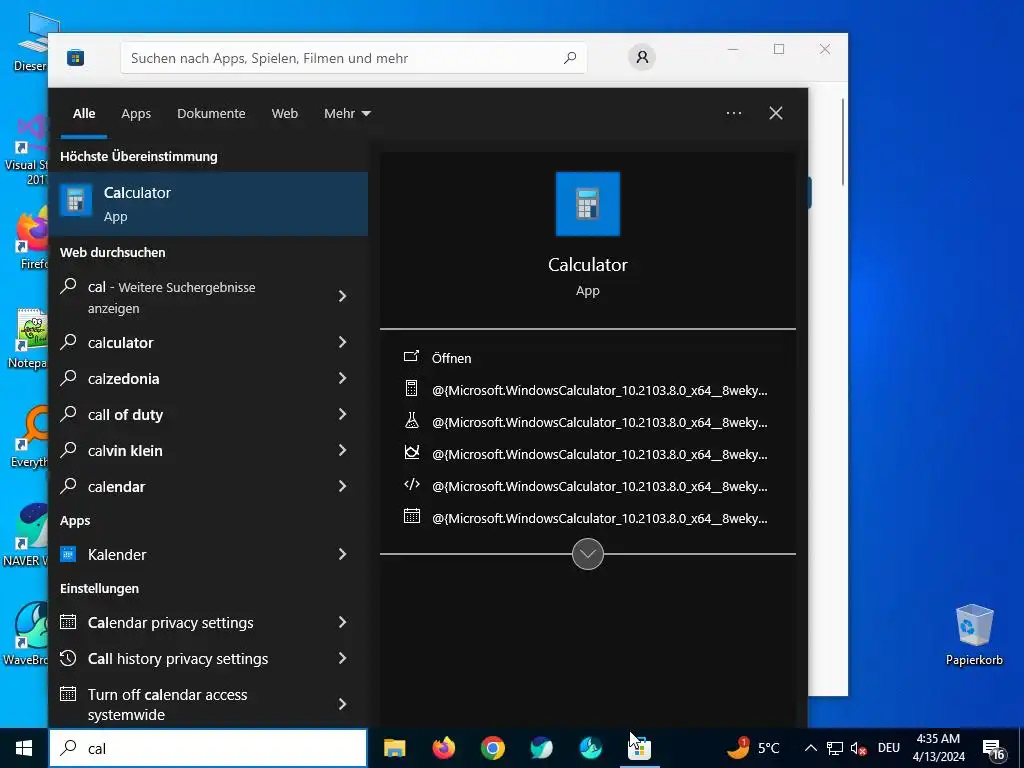Open the NAVER Whale taskbar icon
Image resolution: width=1024 pixels, height=768 pixels.
pos(541,748)
